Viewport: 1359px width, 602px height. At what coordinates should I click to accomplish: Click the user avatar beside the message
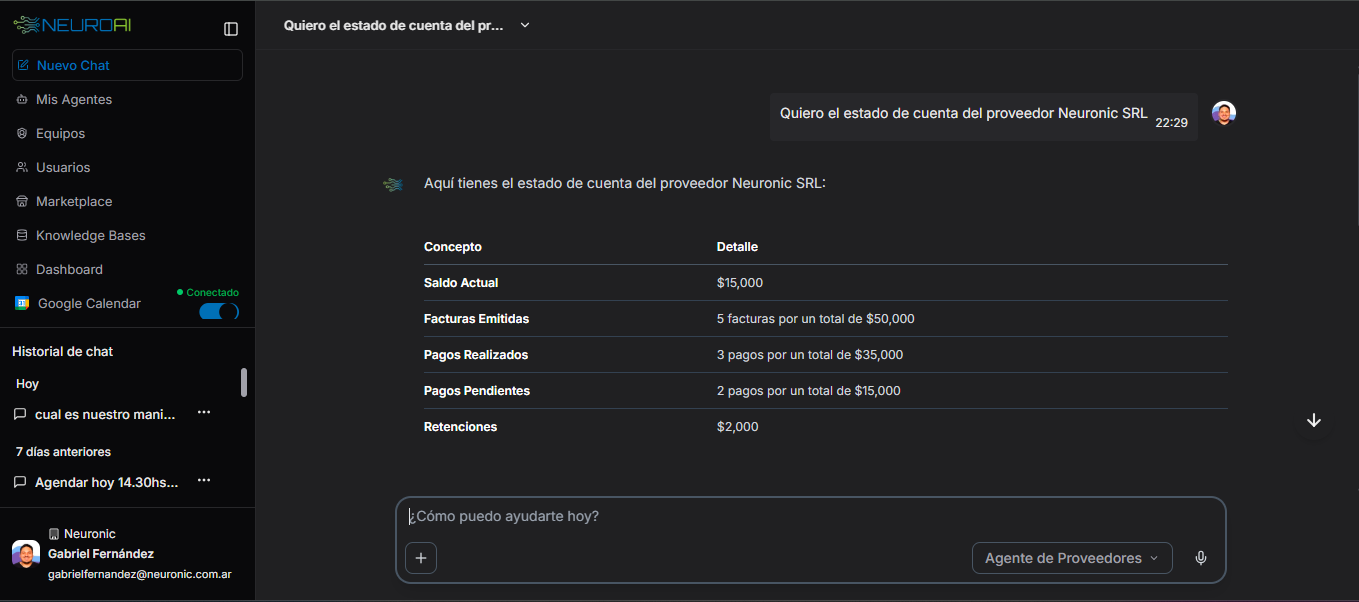[x=1223, y=113]
